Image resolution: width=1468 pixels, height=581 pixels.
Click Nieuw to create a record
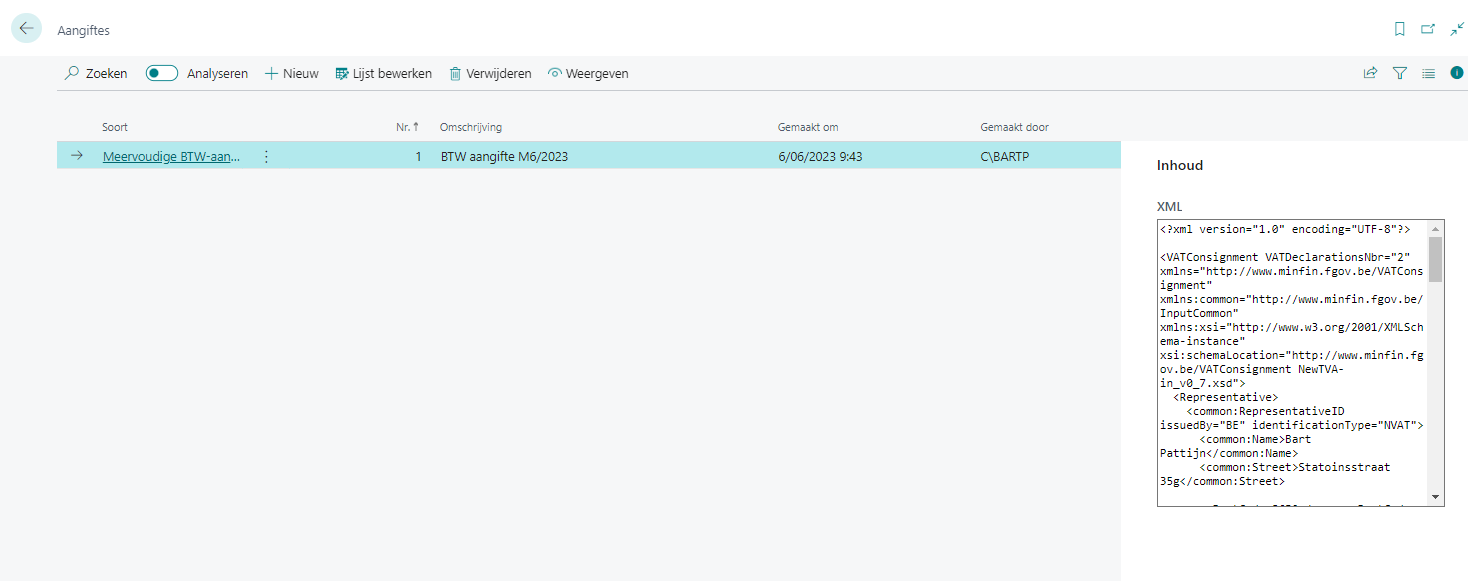[291, 73]
